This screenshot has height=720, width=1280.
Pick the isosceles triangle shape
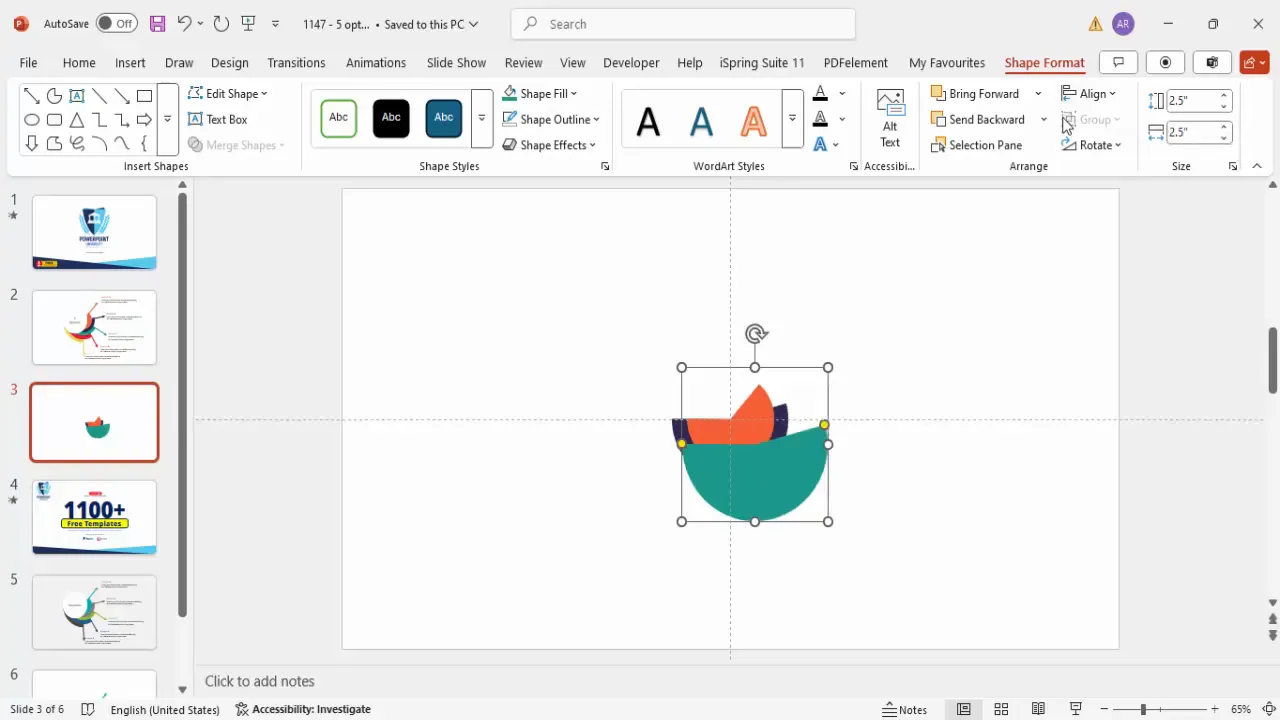(77, 120)
